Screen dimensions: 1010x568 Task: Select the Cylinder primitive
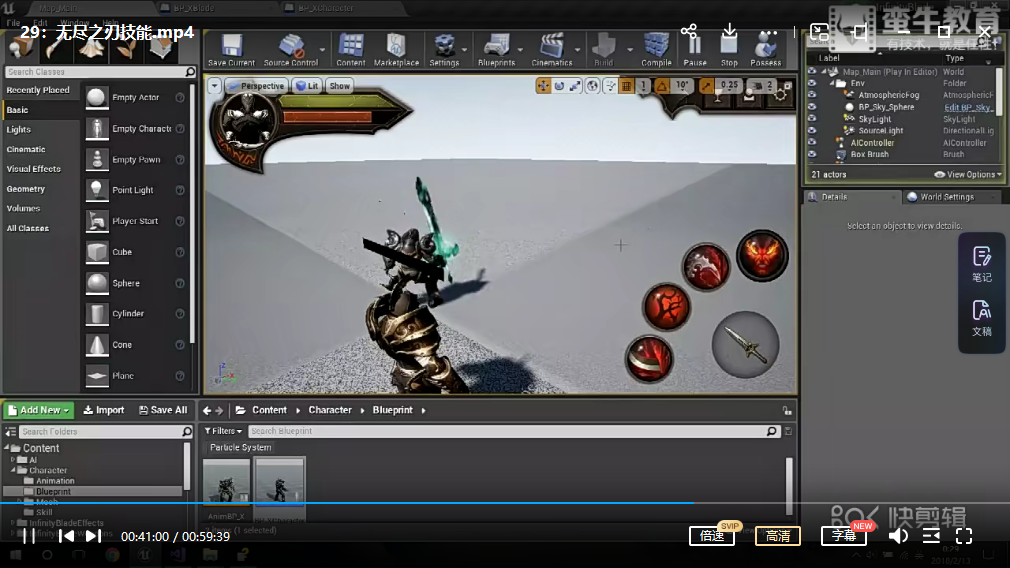pos(135,314)
